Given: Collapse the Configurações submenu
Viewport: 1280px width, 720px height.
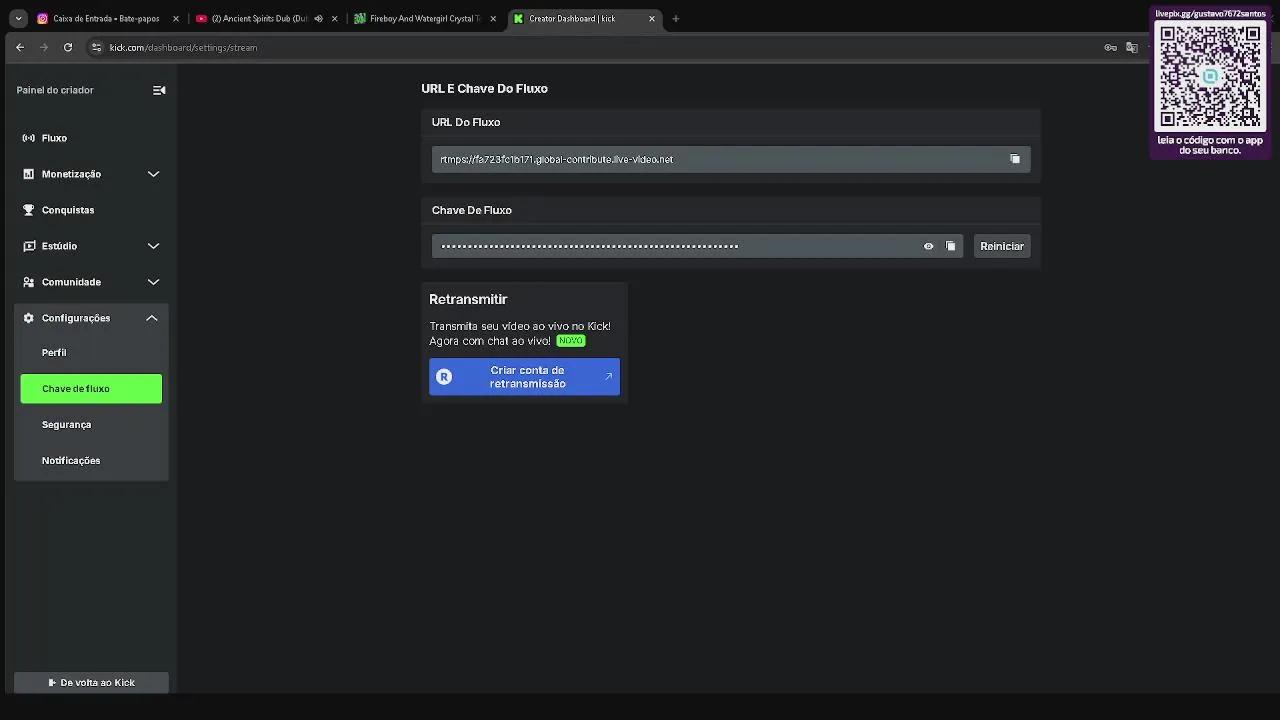Looking at the screenshot, I should [152, 318].
